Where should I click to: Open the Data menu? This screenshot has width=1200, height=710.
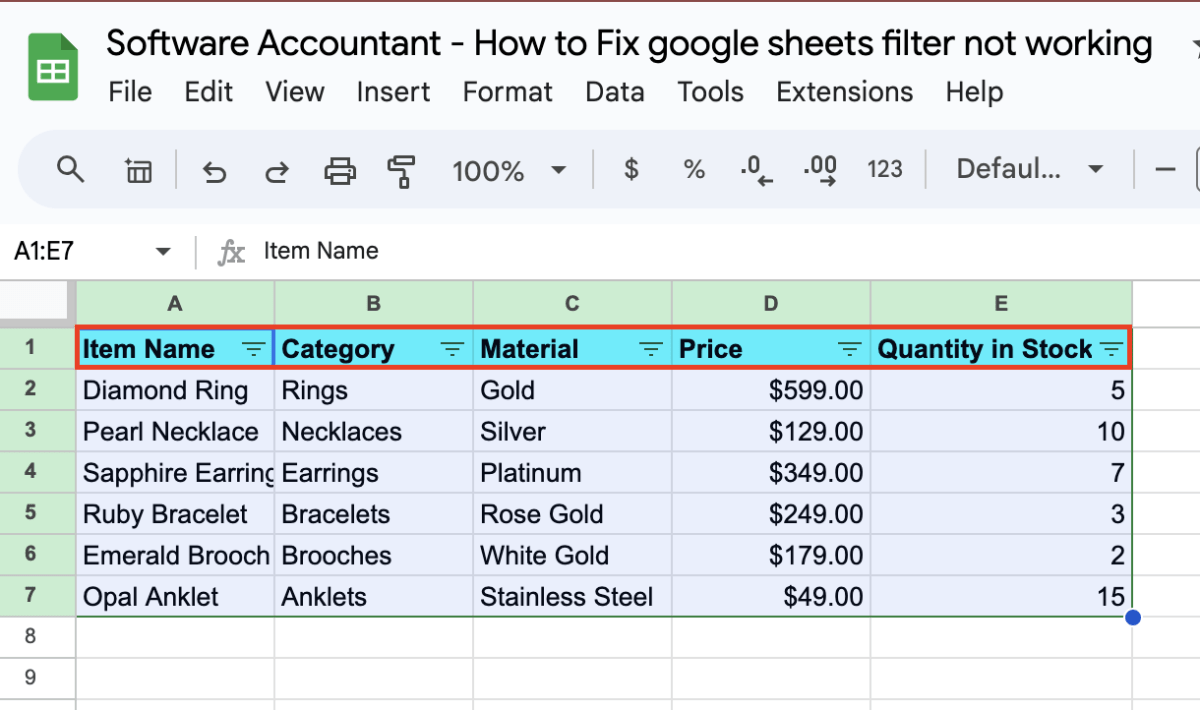[x=615, y=92]
